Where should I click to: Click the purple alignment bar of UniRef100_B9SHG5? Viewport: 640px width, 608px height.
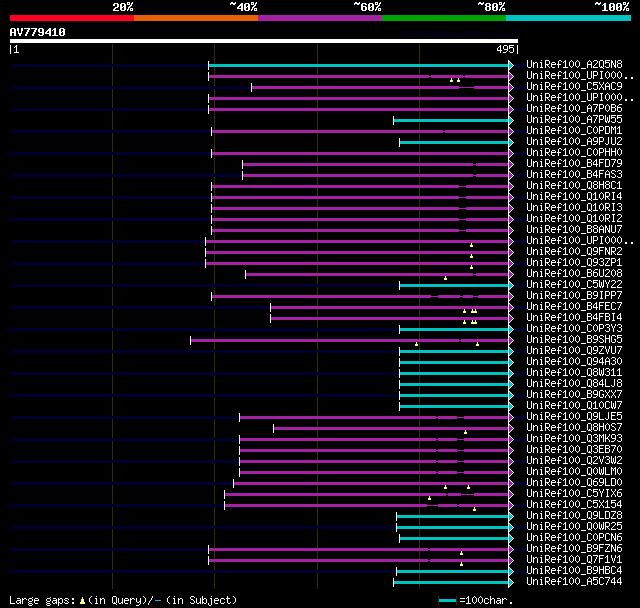(349, 340)
